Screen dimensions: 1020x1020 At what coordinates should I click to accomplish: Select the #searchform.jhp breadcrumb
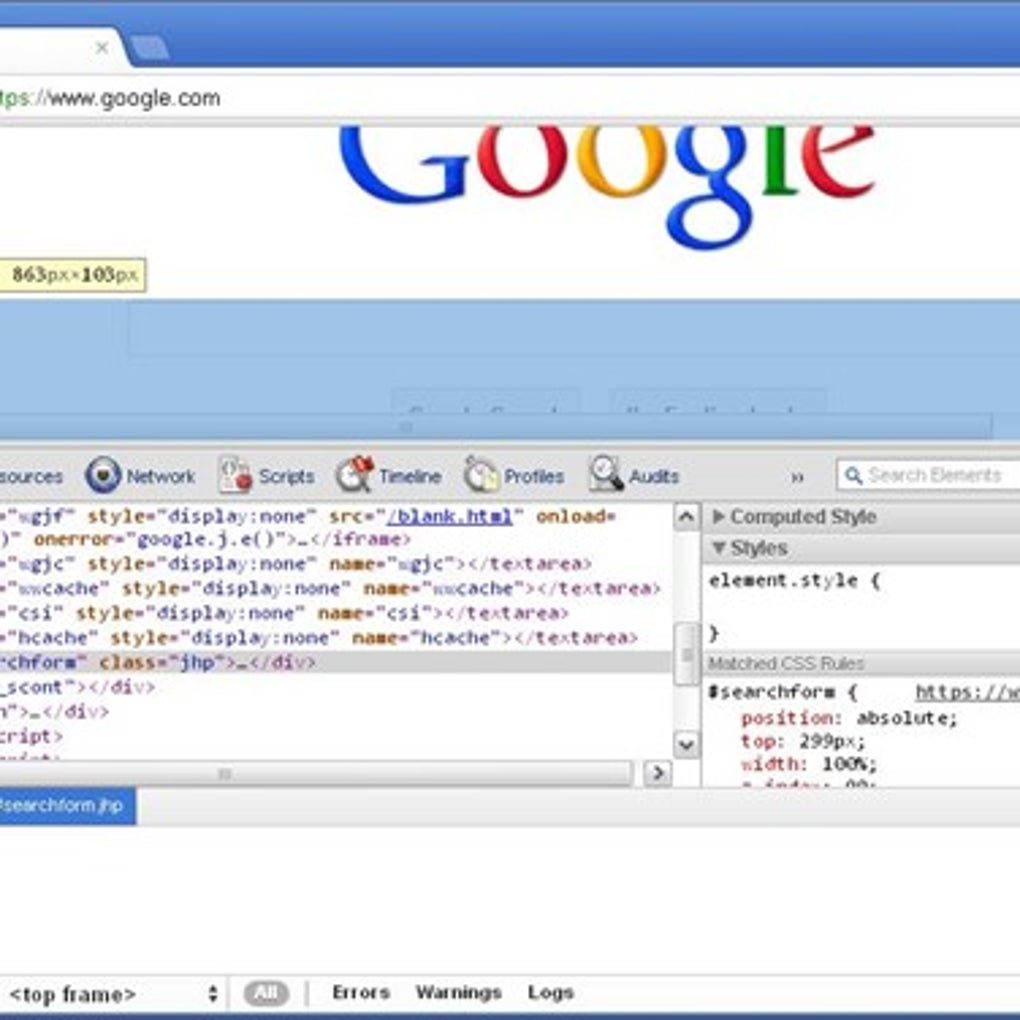point(66,806)
